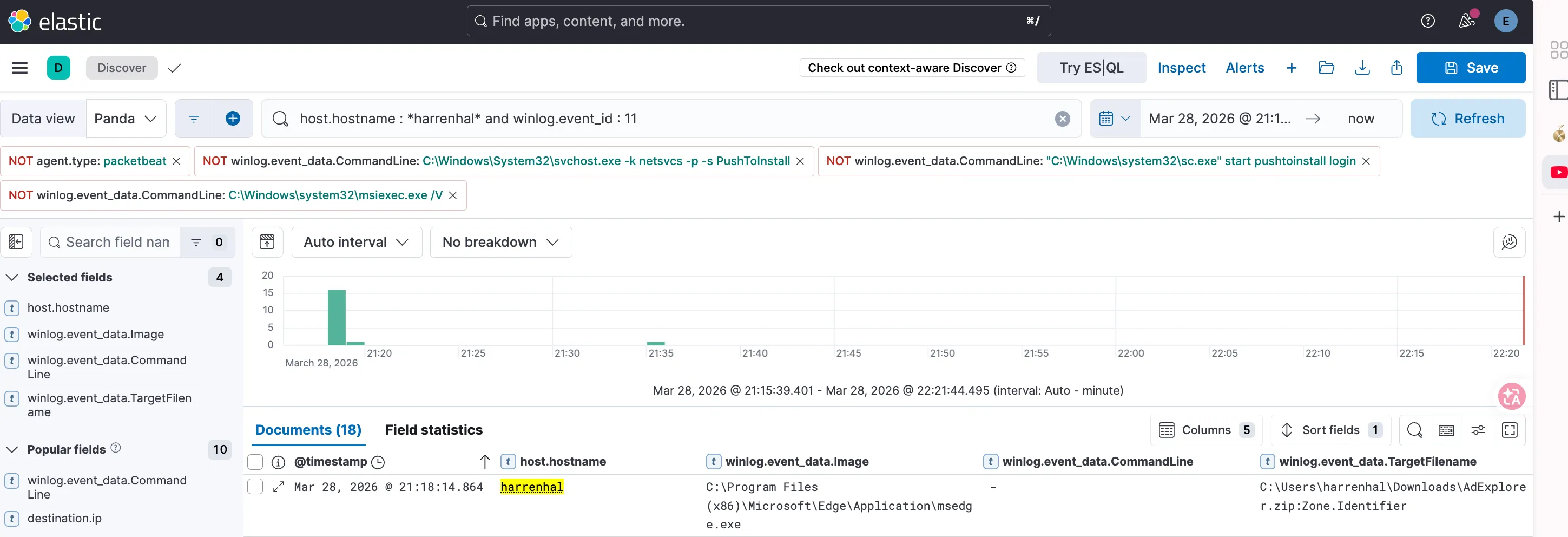Click Check out context-aware Discover
The image size is (1568, 537).
(911, 68)
